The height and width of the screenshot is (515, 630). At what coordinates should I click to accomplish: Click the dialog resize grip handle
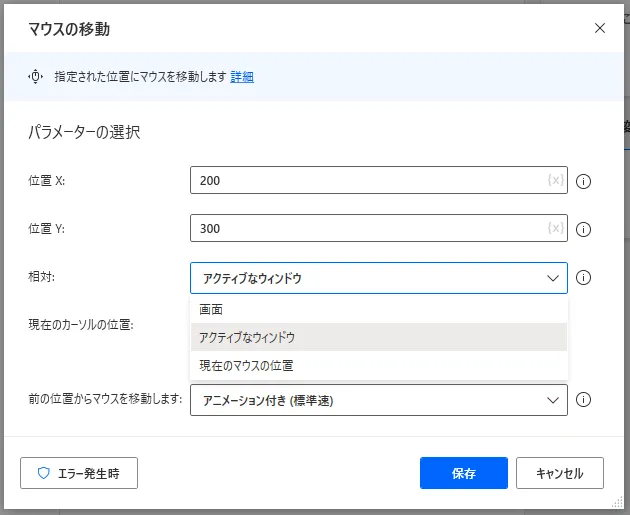[x=617, y=502]
